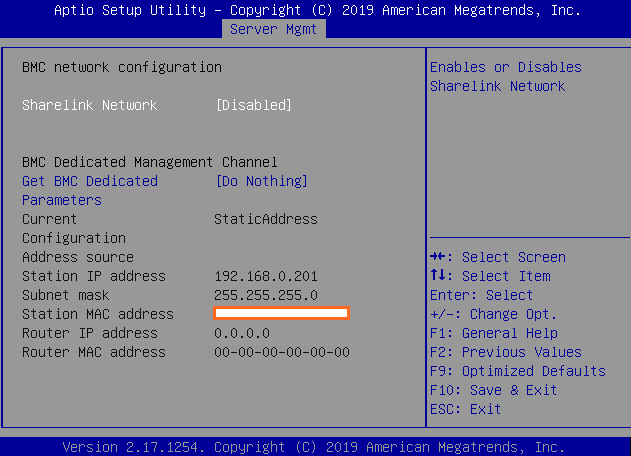Viewport: 631px width, 456px height.
Task: Click the Router MAC address label
Action: click(x=94, y=353)
